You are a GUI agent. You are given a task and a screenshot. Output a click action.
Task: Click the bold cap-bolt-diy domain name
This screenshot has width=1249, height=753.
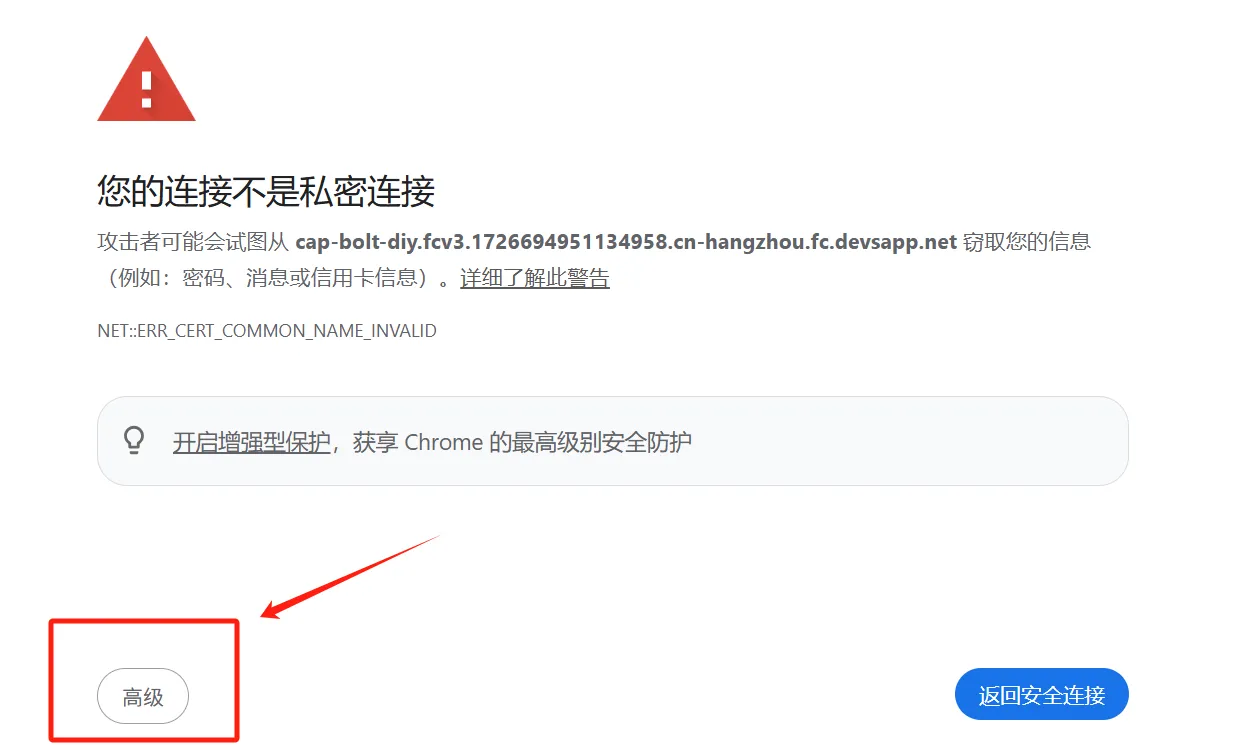(x=626, y=242)
